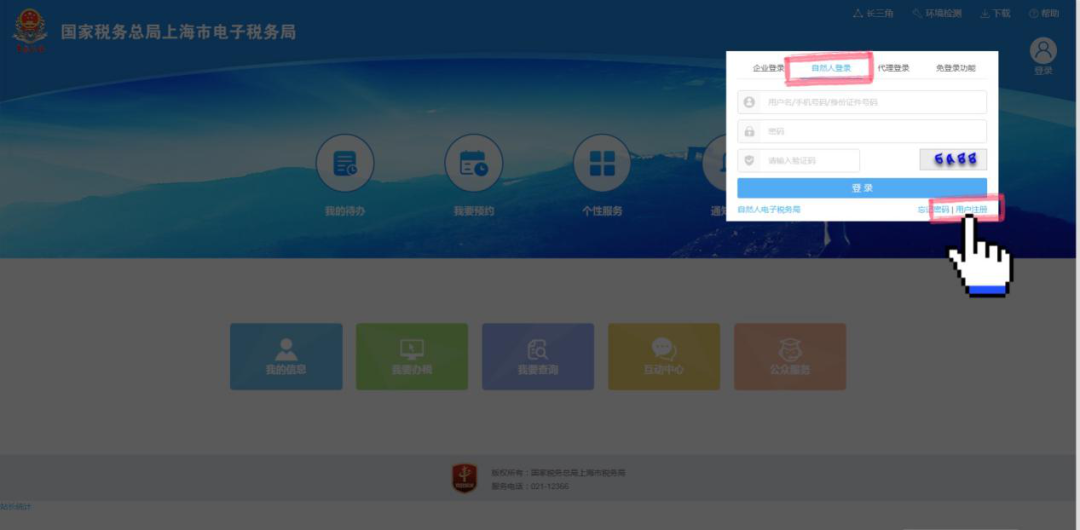
Task: Open the 我的待办 circle icon
Action: [345, 163]
